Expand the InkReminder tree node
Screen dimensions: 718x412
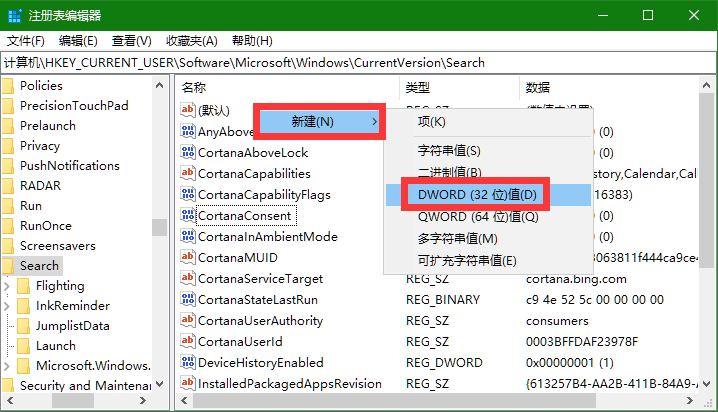coord(7,306)
